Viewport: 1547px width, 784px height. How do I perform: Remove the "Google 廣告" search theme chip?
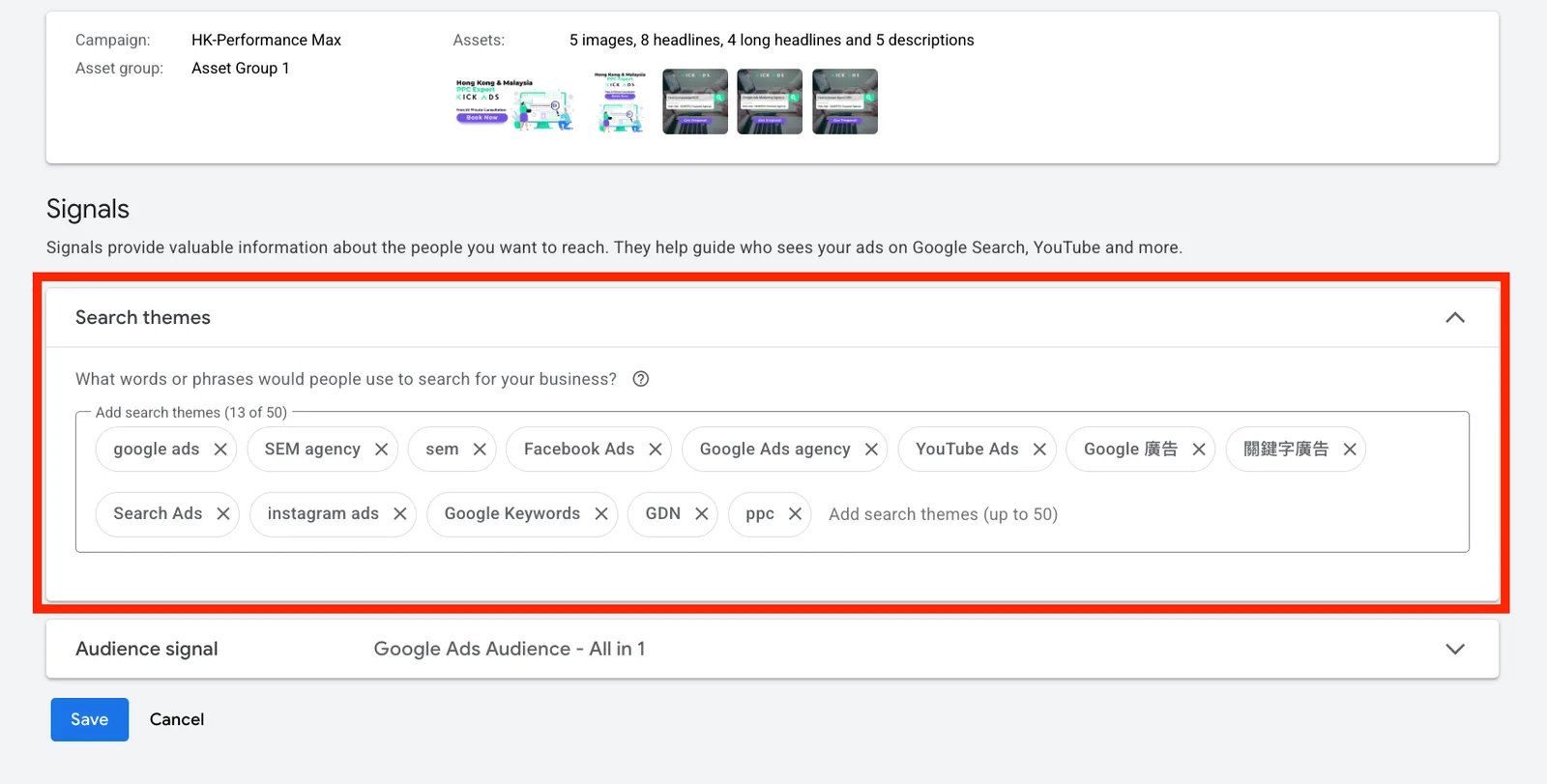1199,450
